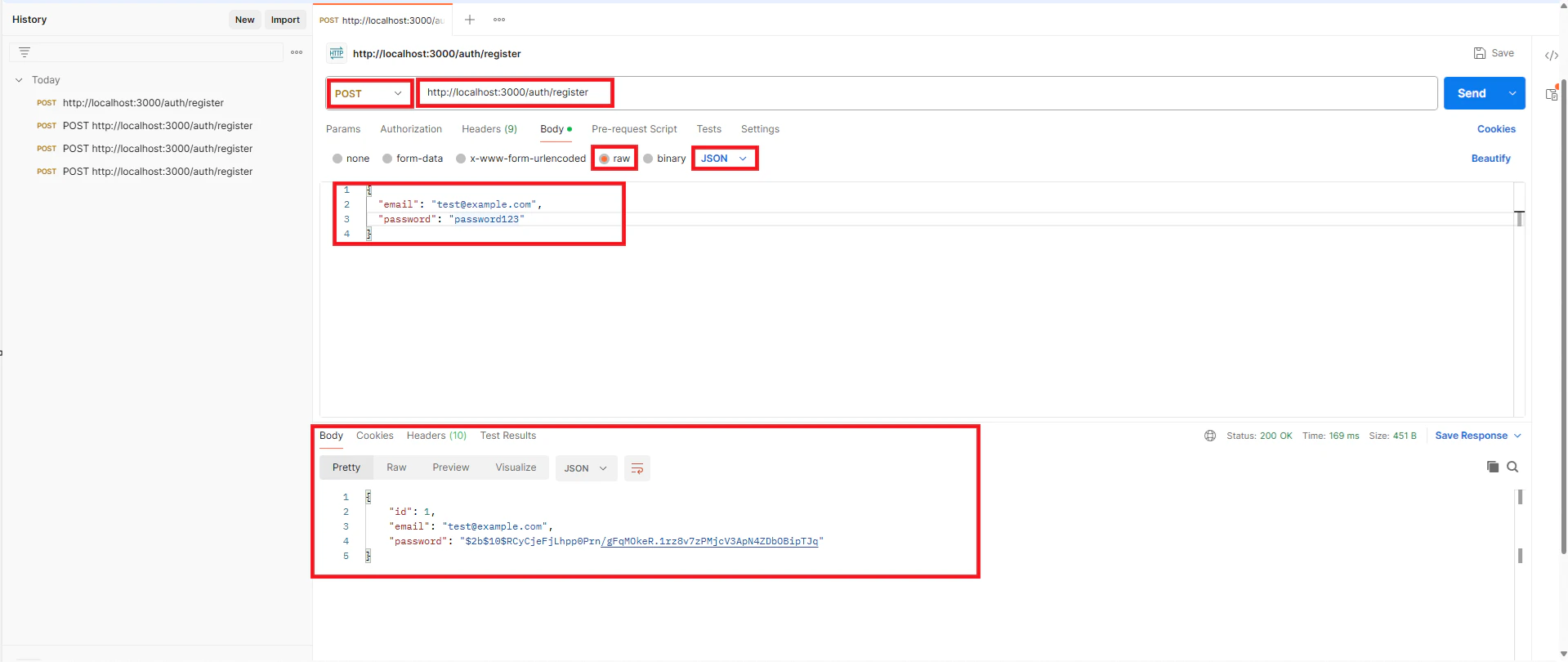The image size is (1568, 662).
Task: Click the Send button
Action: (x=1472, y=93)
